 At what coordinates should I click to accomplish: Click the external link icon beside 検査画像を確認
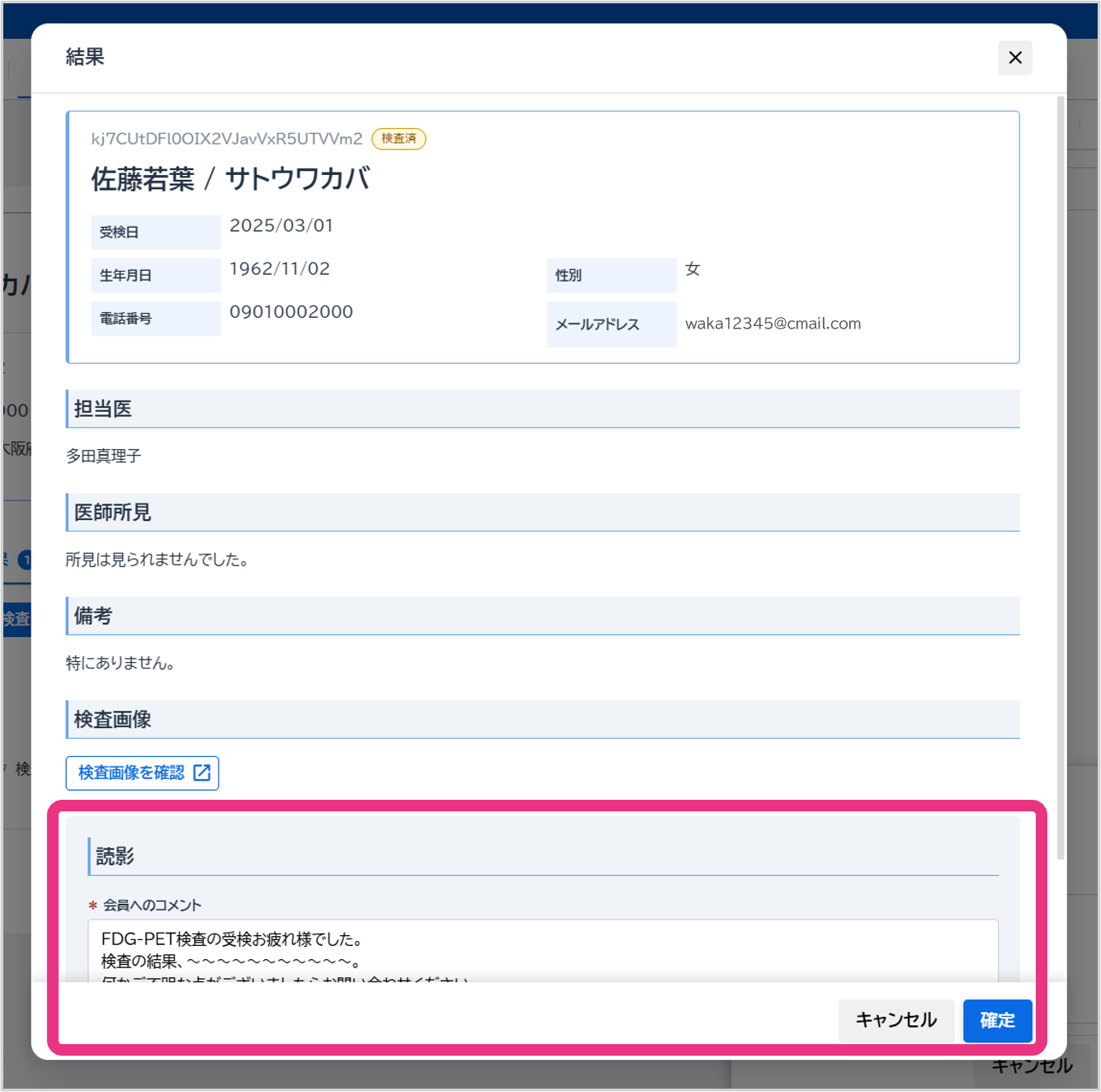tap(201, 773)
